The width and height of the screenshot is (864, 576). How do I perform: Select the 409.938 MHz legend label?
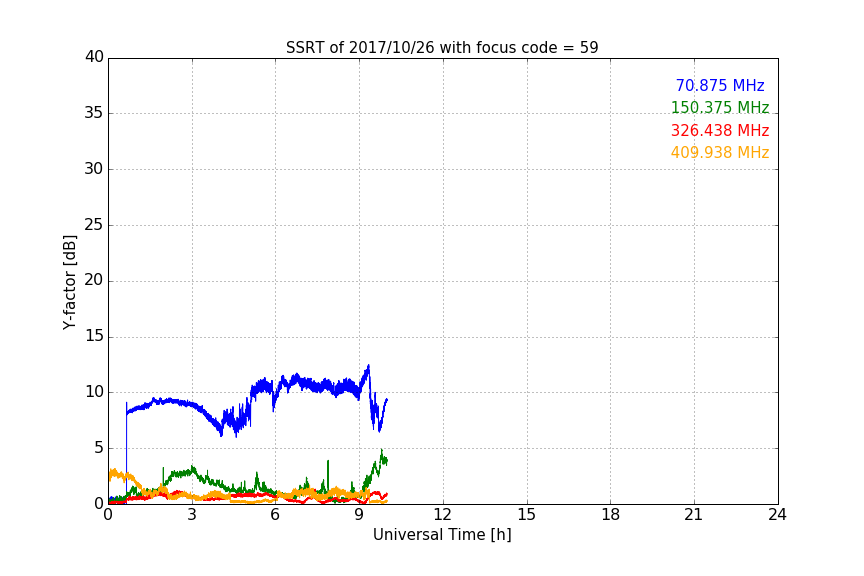pyautogui.click(x=720, y=153)
